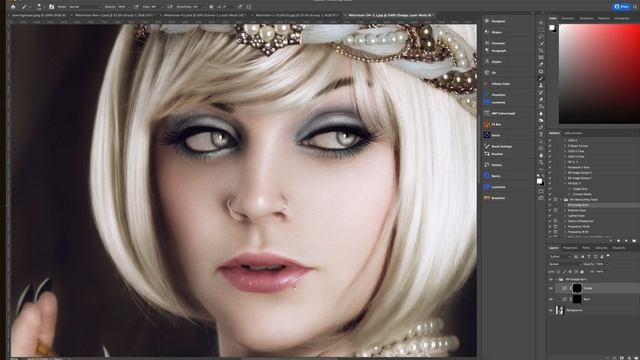Change screen mode from toolbar icon

pos(541,198)
